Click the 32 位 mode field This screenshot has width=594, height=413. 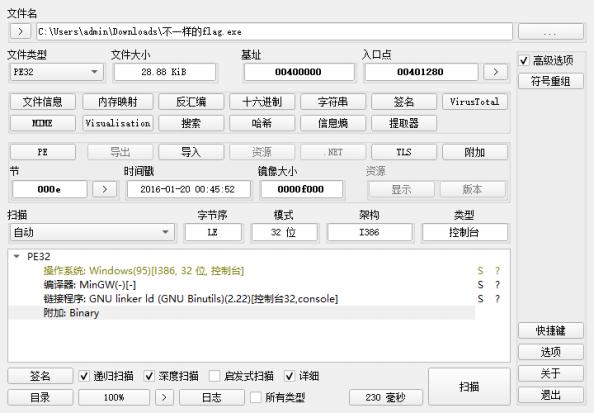point(284,232)
